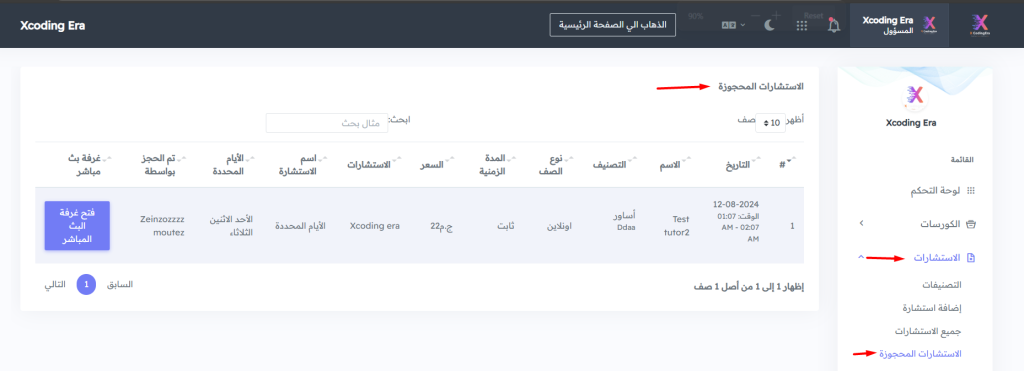
Task: Open the Xcoding Era المسؤول profile menu
Action: click(899, 24)
